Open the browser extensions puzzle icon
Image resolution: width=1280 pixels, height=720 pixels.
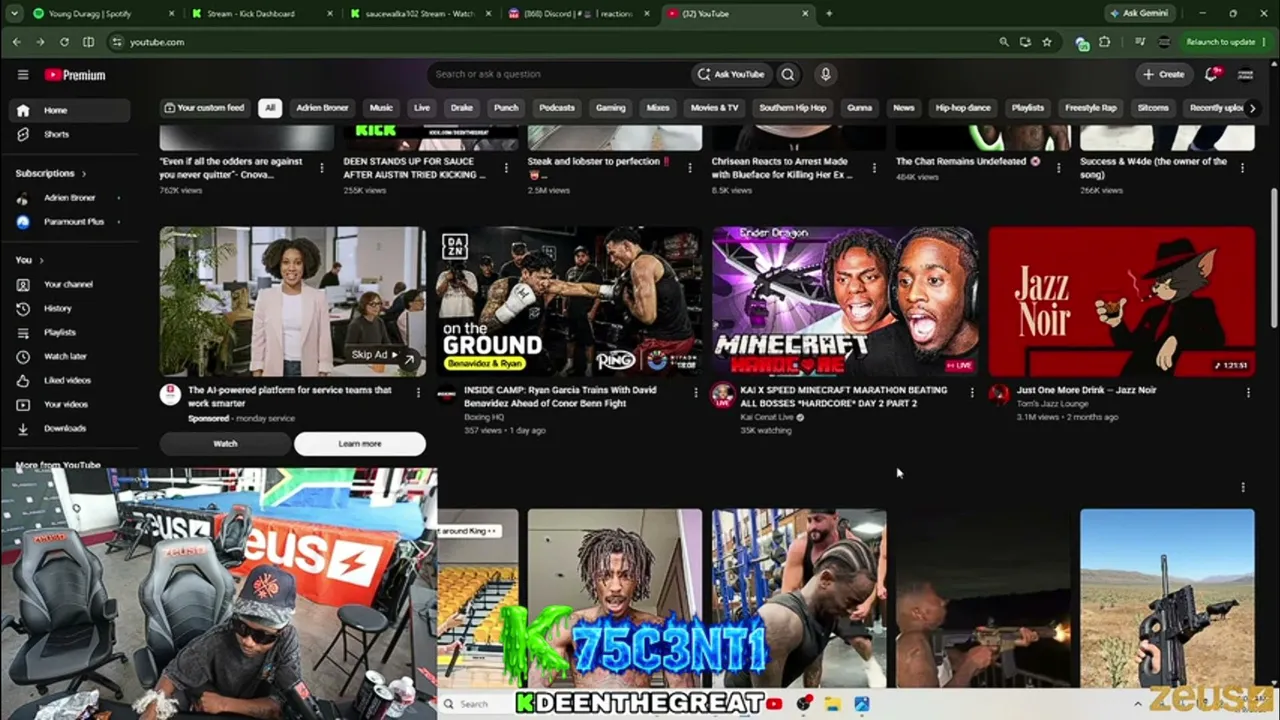click(x=1105, y=42)
